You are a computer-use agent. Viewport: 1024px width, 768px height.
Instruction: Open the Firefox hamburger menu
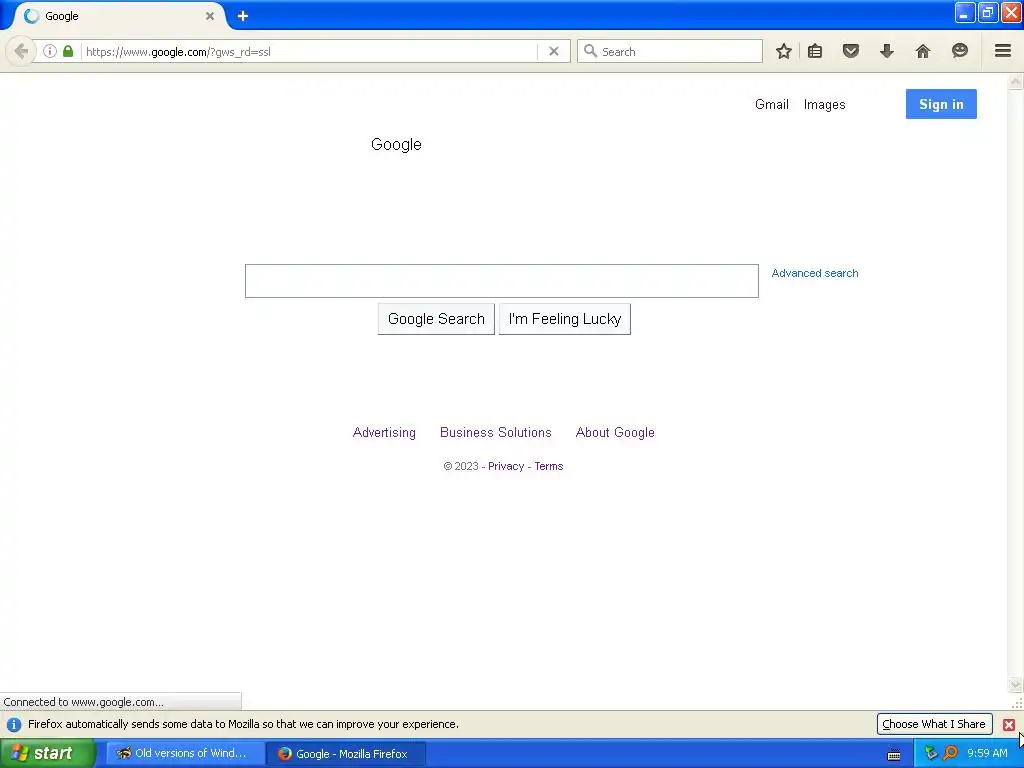pyautogui.click(x=1002, y=50)
